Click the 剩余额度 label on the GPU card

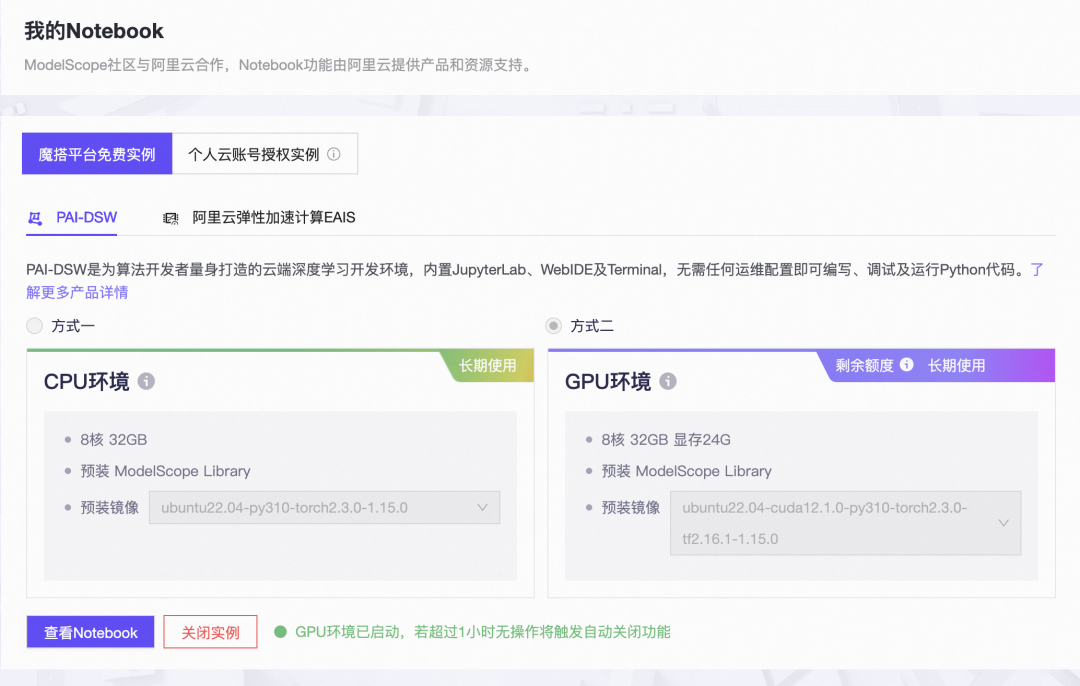tap(864, 366)
